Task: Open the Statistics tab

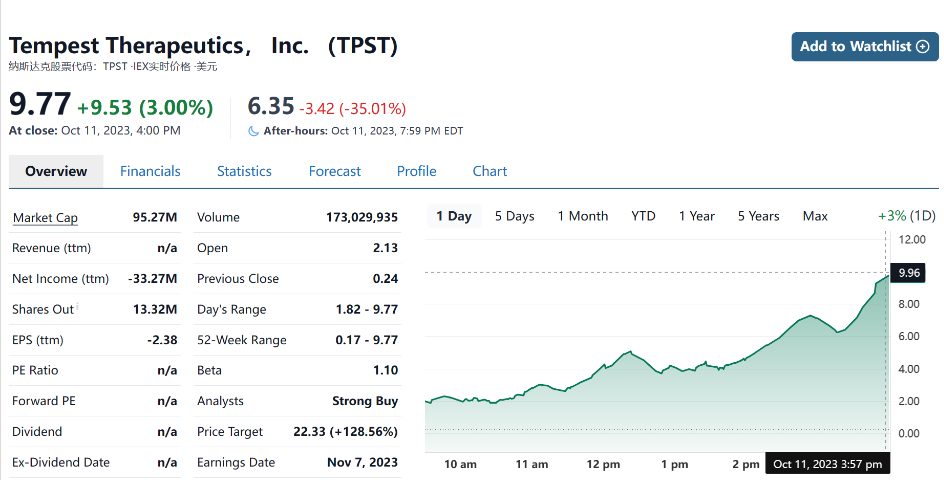Action: point(244,171)
